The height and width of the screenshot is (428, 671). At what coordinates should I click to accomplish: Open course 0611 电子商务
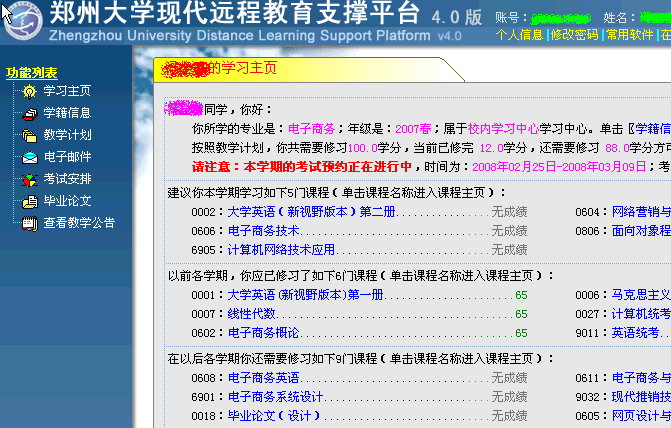[x=641, y=377]
